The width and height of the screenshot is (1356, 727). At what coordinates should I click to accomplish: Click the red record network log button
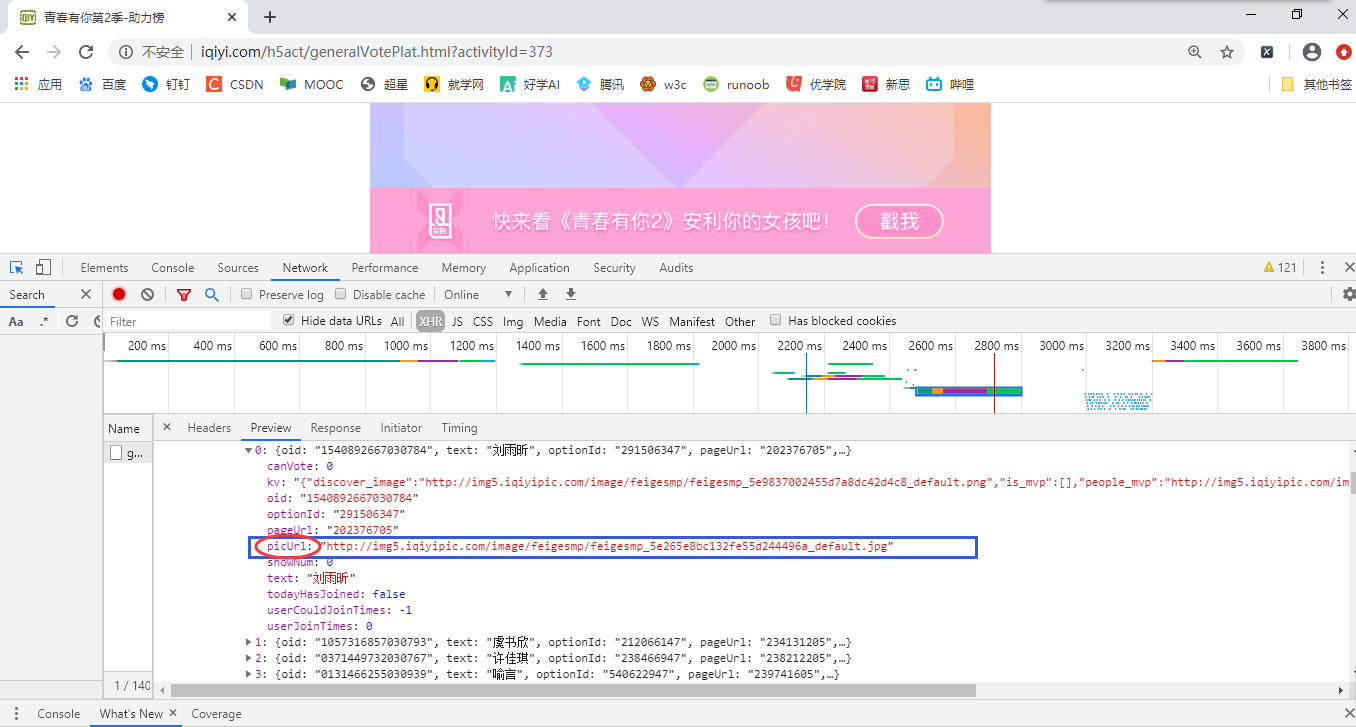[x=119, y=294]
